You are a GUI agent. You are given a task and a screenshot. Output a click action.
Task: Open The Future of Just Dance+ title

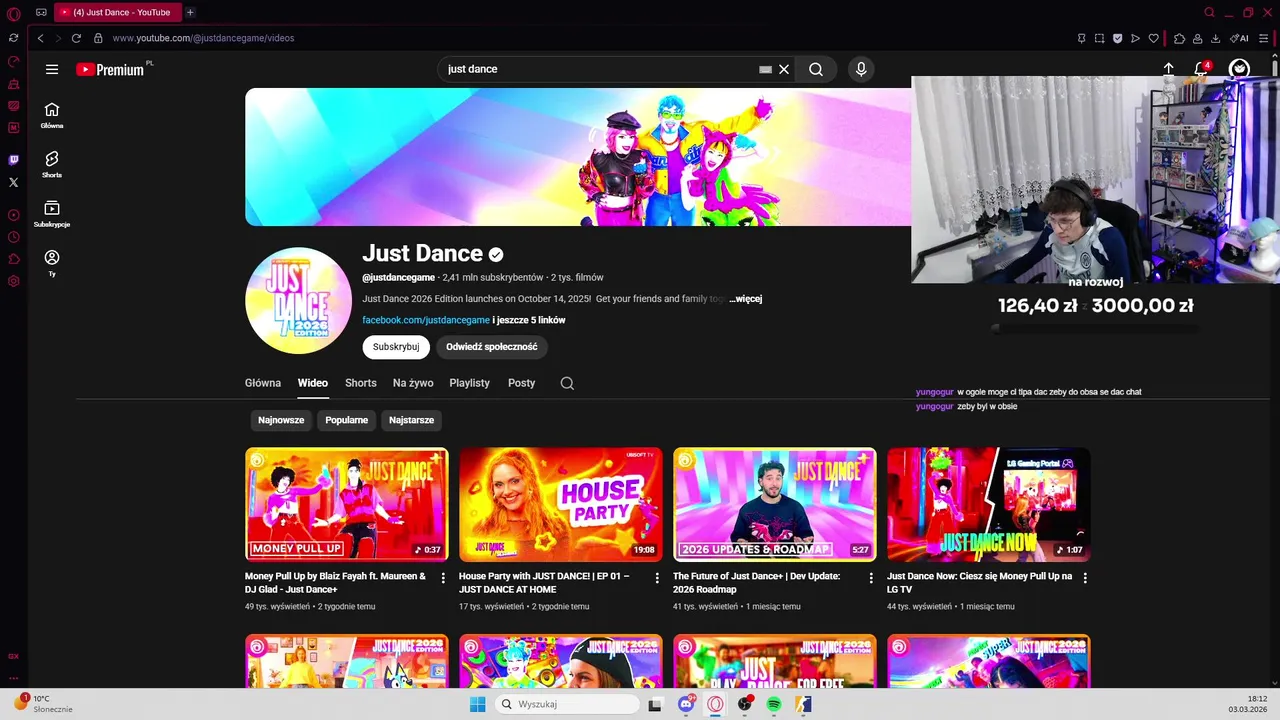point(756,583)
